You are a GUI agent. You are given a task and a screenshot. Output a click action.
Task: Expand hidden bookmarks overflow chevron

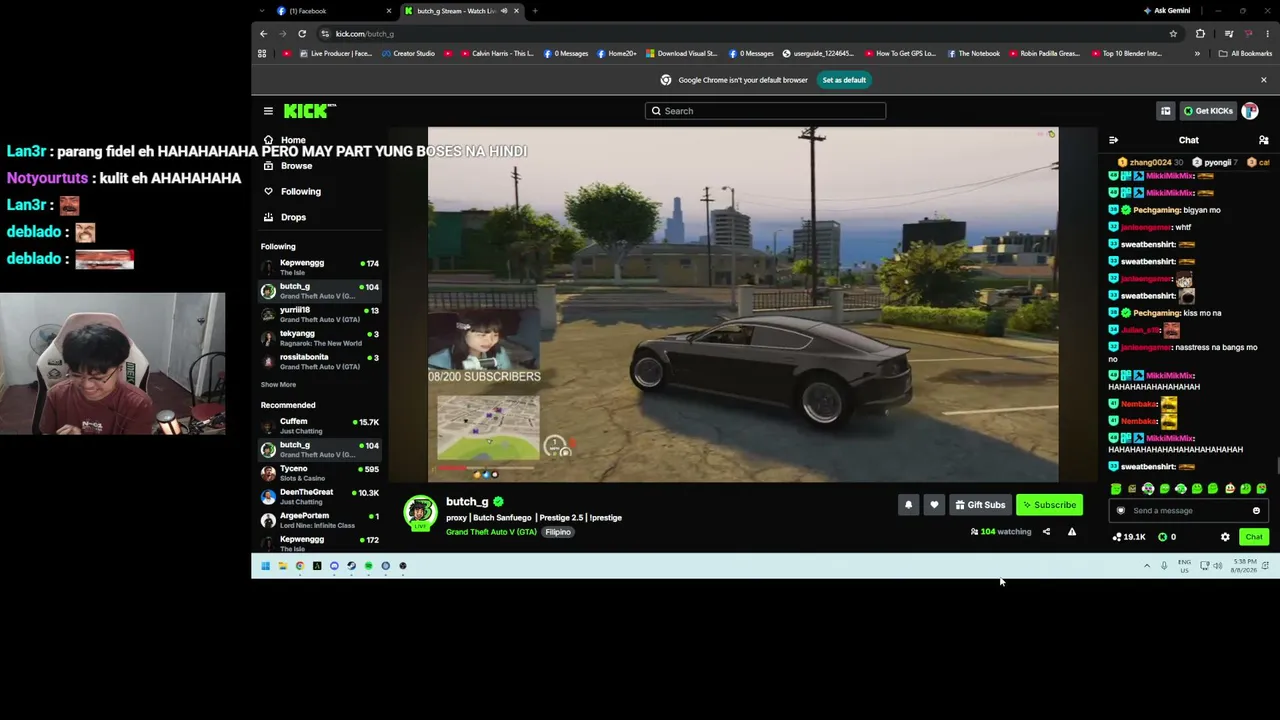[x=1197, y=54]
